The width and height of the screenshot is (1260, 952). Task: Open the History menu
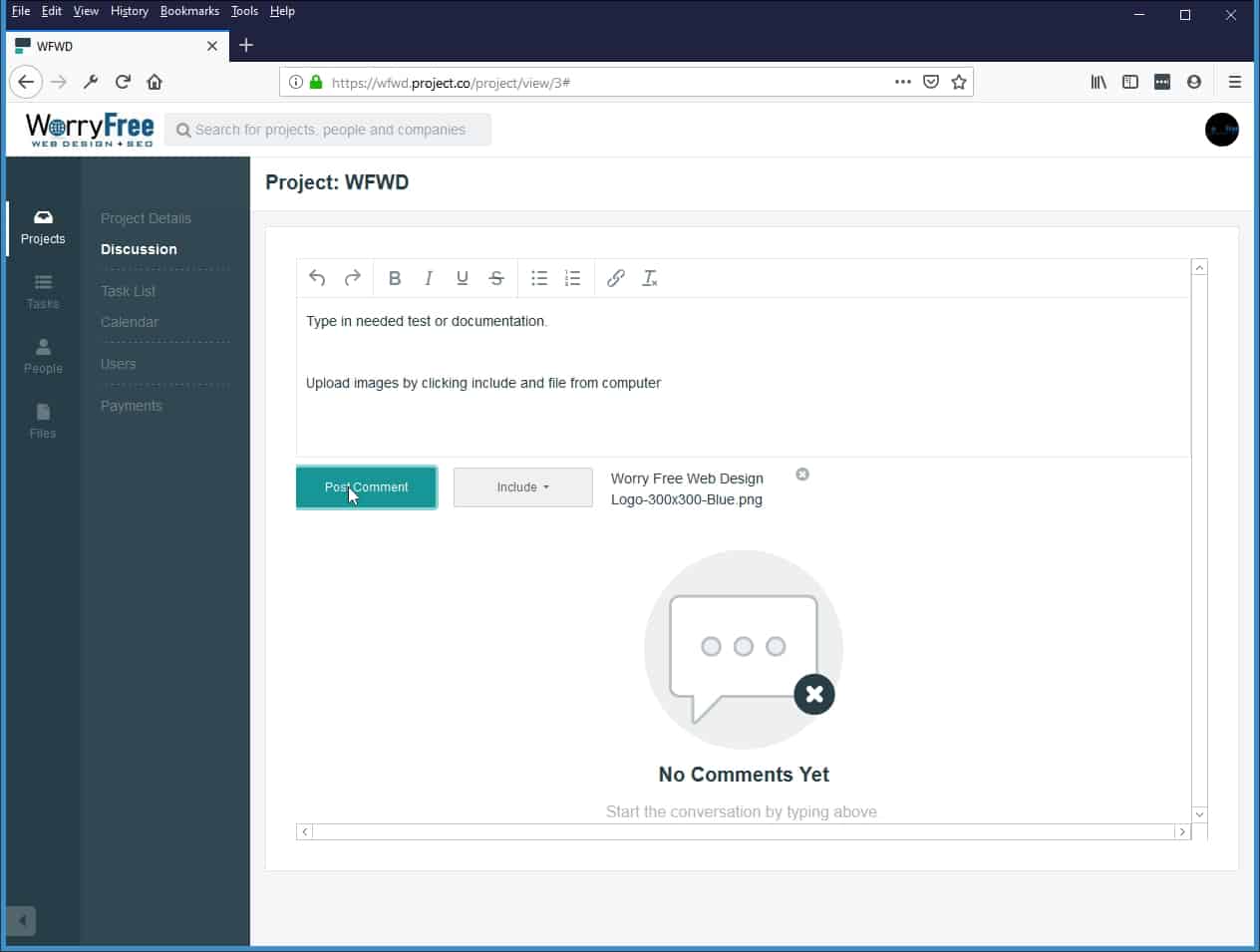coord(130,11)
